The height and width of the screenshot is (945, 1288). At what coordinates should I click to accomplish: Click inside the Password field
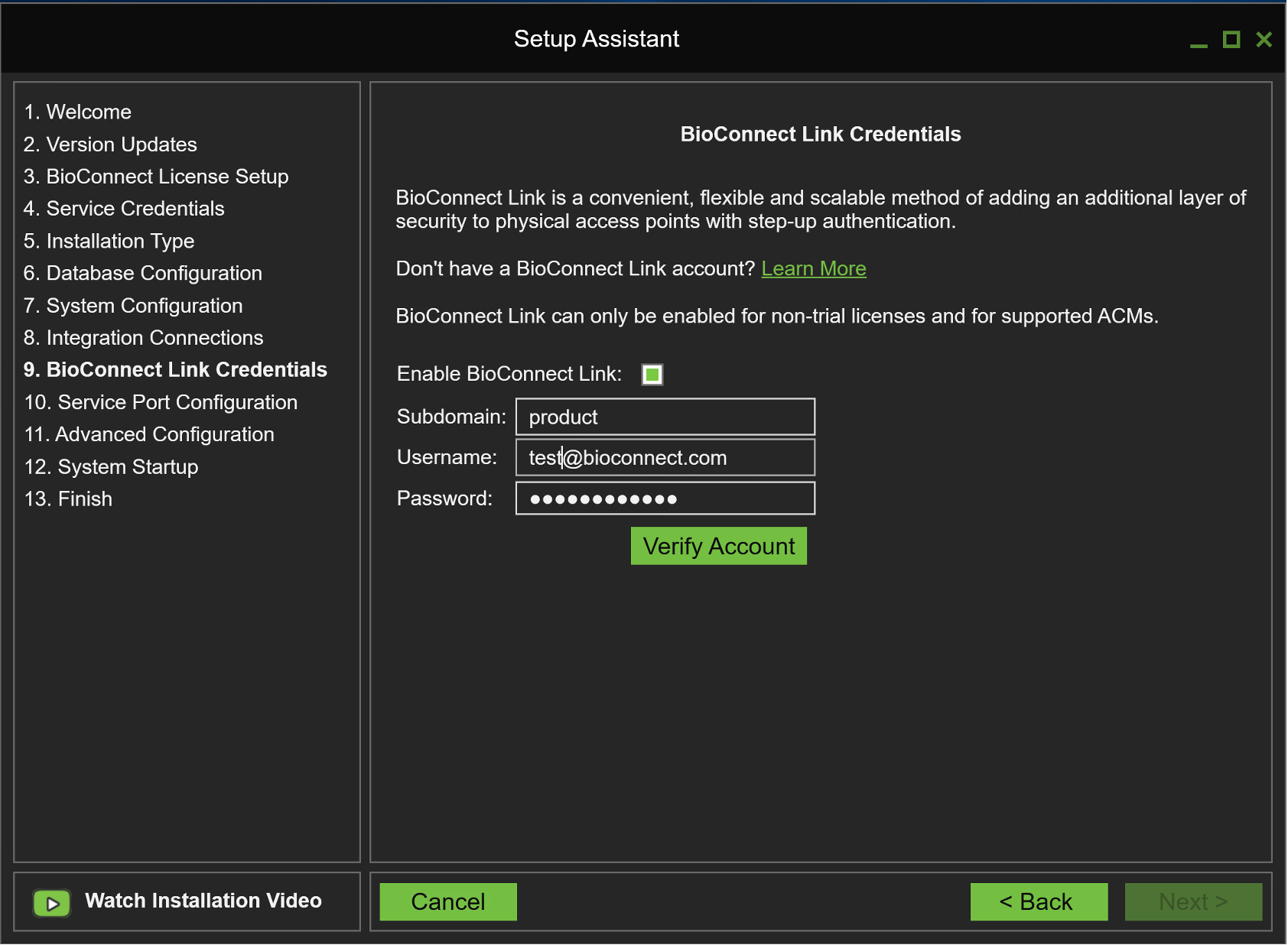point(664,498)
